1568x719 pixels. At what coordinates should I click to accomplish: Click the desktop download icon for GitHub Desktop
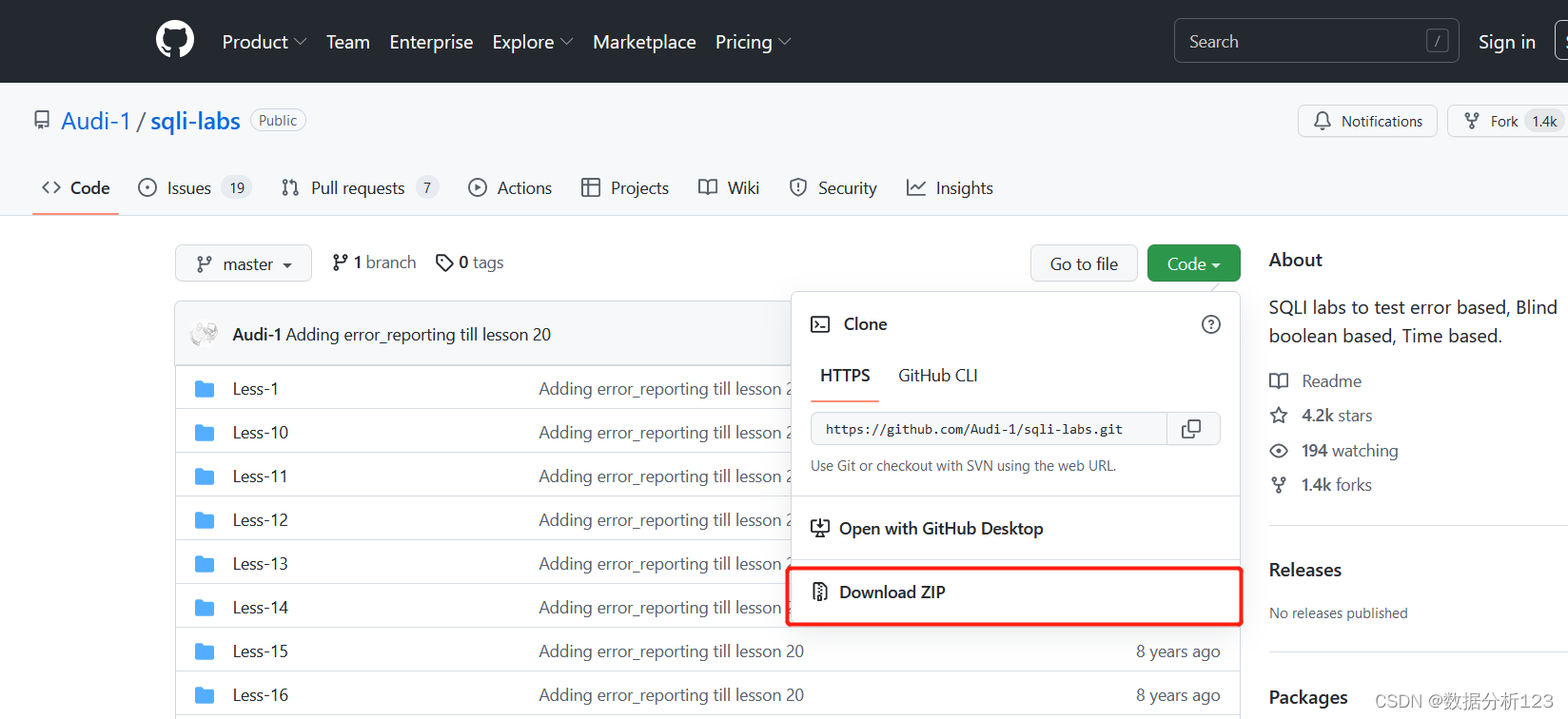pyautogui.click(x=820, y=528)
